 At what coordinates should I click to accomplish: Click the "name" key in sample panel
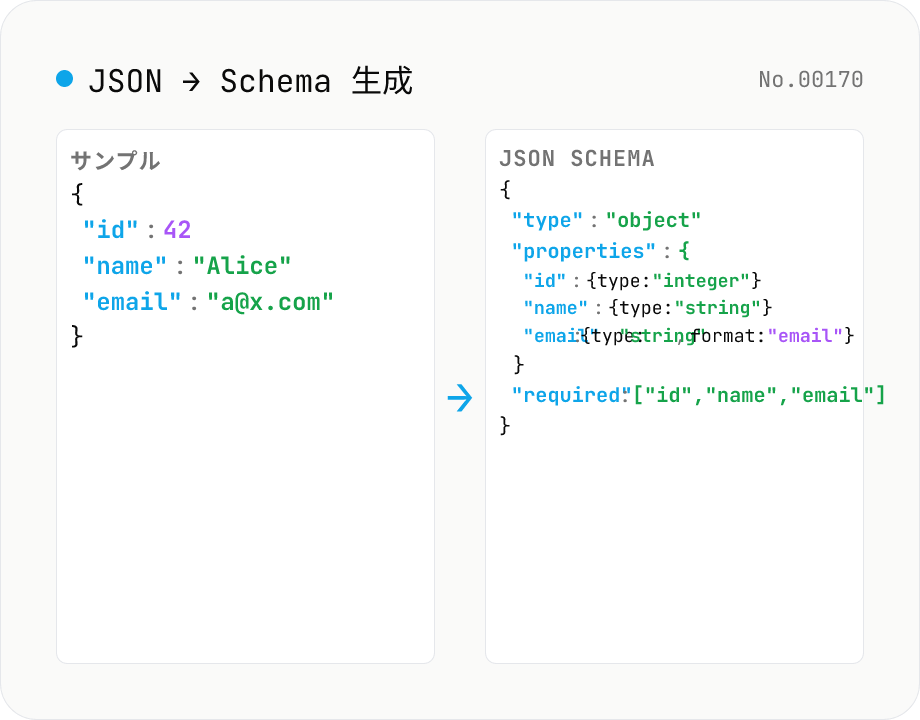pos(125,266)
